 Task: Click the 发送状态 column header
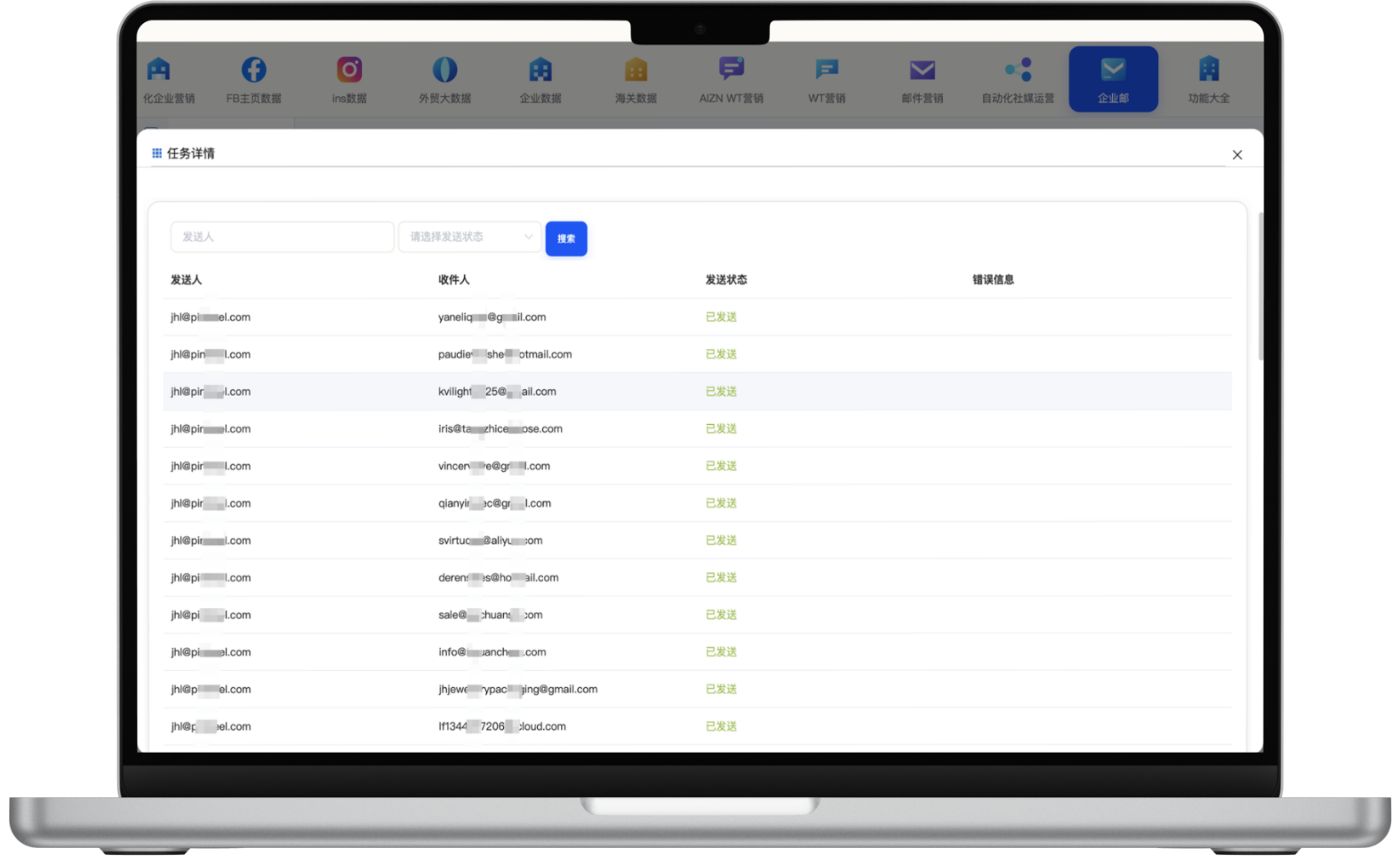(726, 279)
